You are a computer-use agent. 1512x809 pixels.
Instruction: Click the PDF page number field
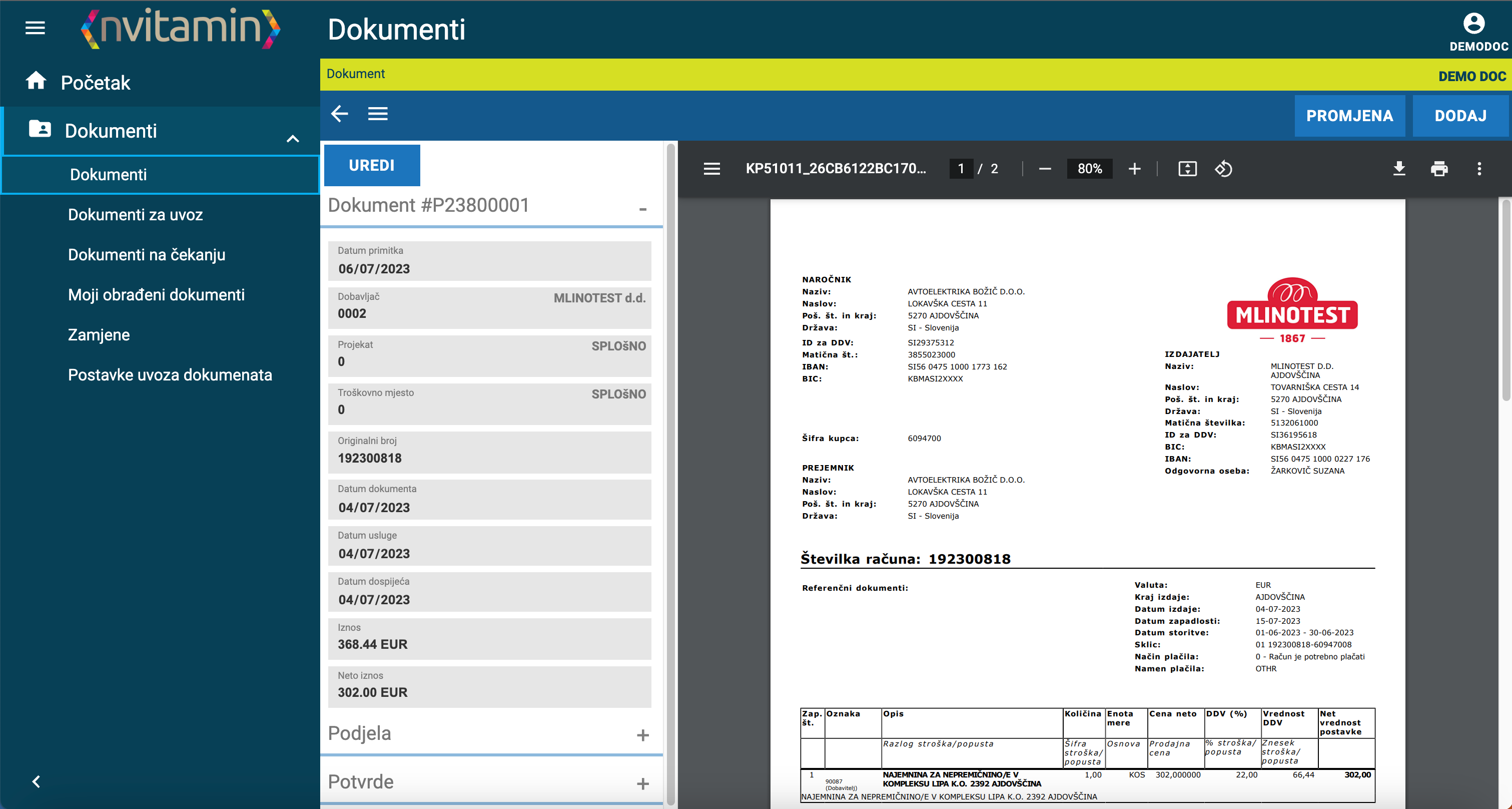click(x=961, y=169)
